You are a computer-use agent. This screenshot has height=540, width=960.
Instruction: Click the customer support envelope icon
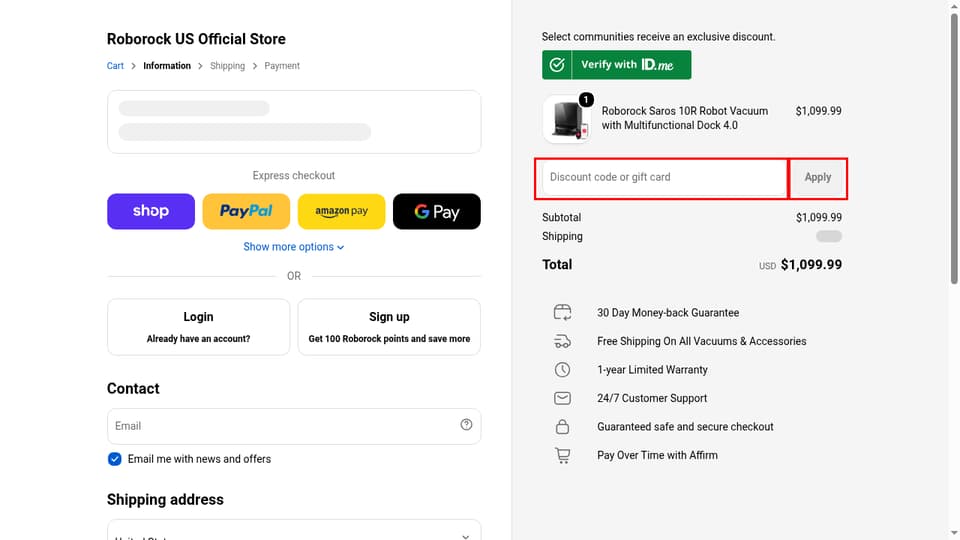pyautogui.click(x=562, y=399)
